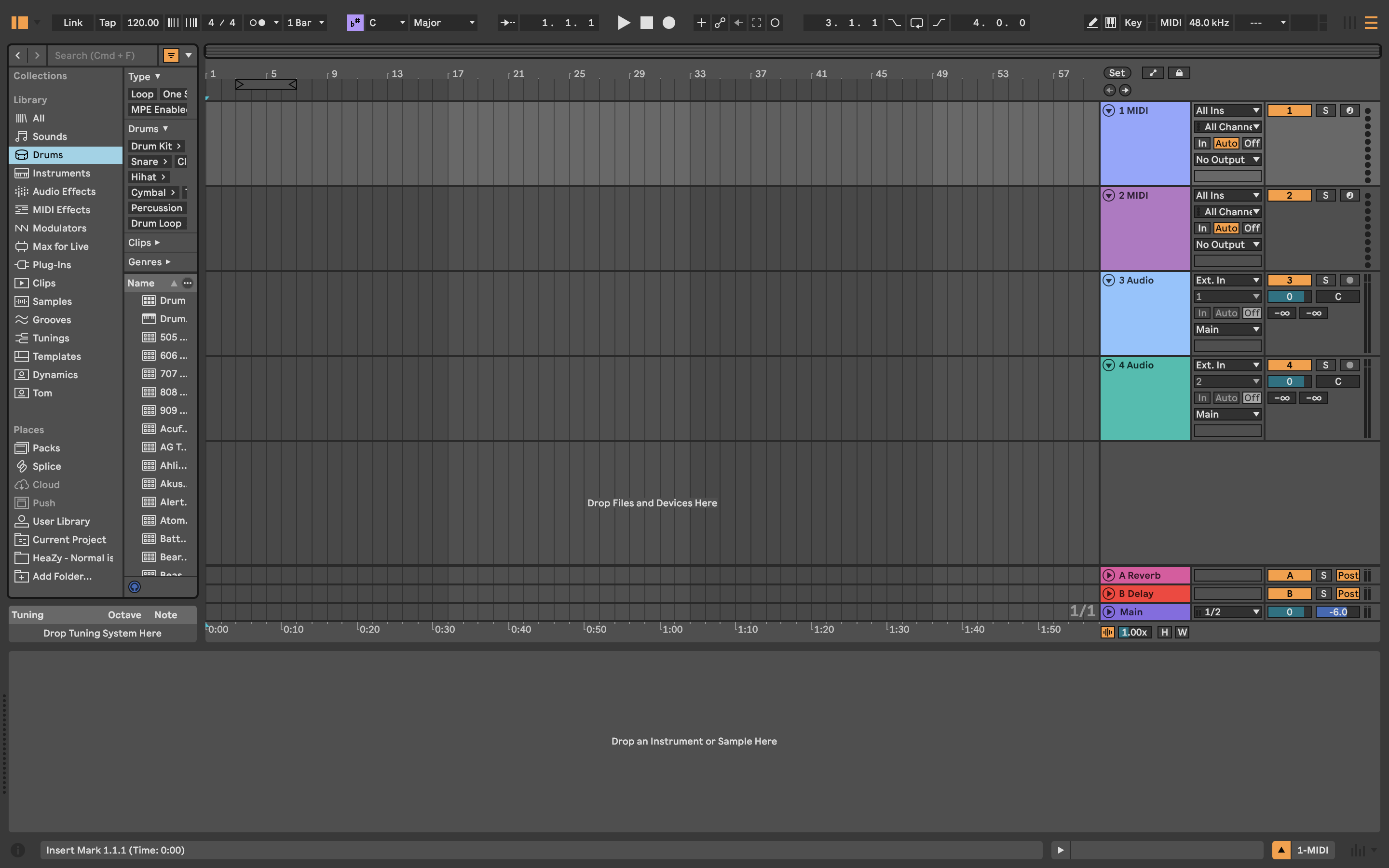Enable MIDI Map Mode

pyautogui.click(x=1171, y=22)
